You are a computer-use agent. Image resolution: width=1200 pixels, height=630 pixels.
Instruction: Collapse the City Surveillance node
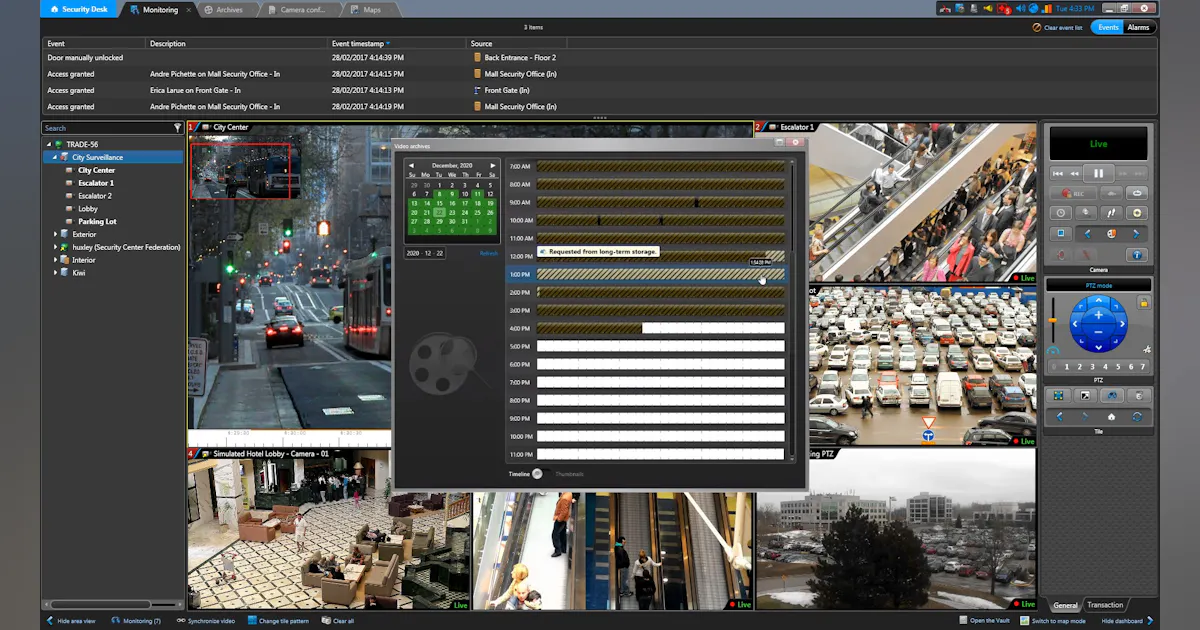pyautogui.click(x=55, y=157)
